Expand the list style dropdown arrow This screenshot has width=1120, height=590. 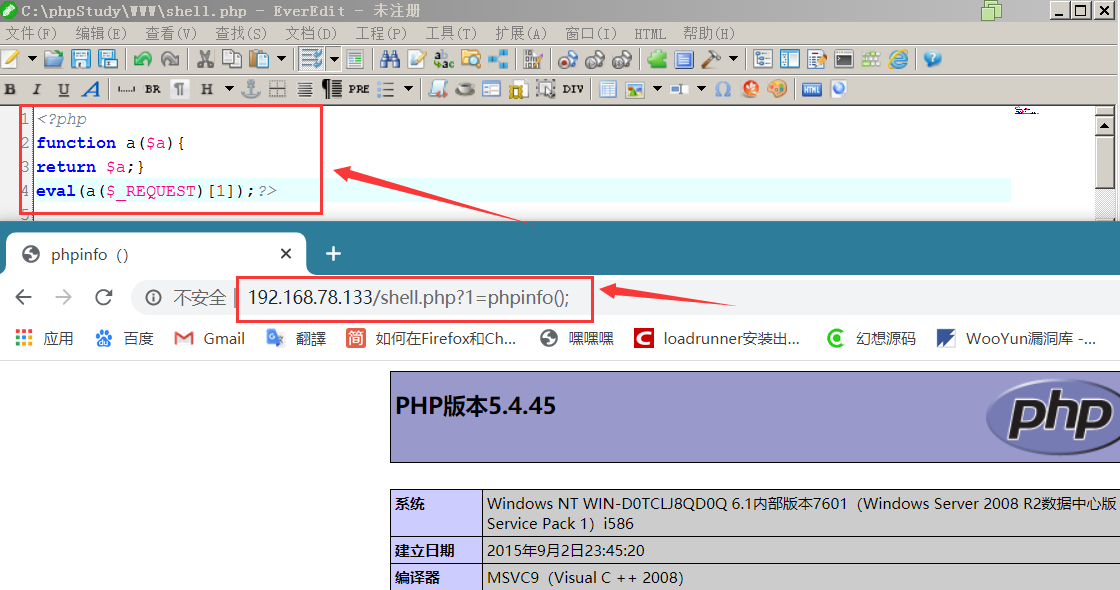pos(408,89)
